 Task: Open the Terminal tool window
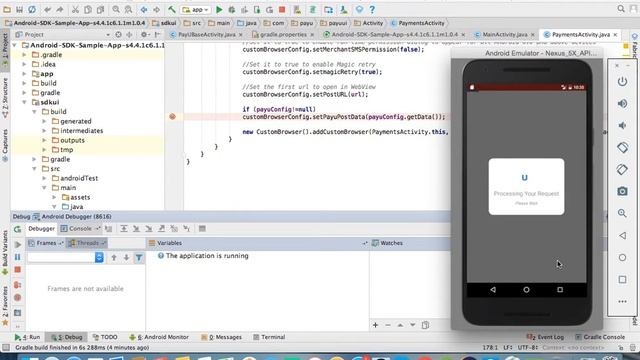[x=269, y=337]
